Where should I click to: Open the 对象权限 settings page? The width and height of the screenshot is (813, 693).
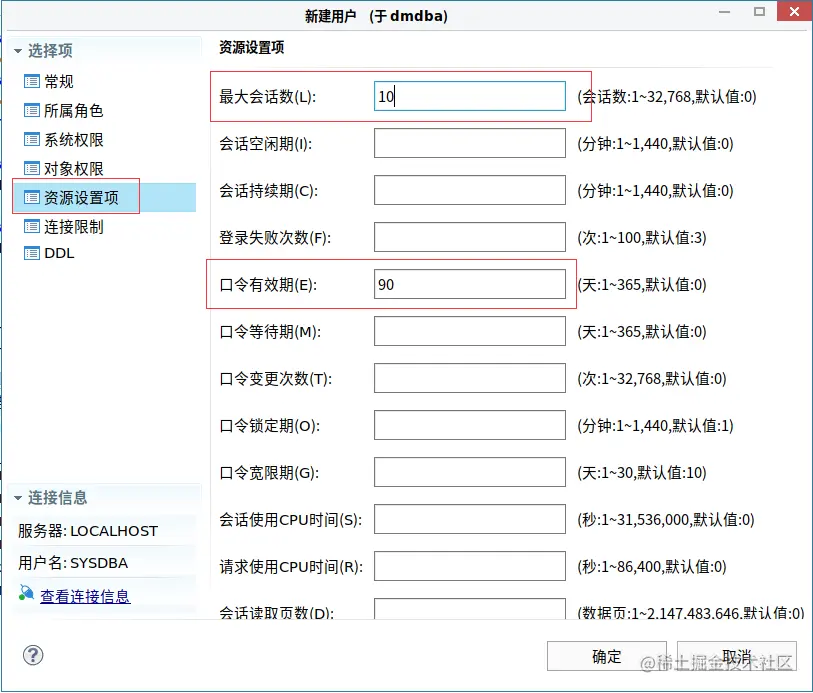[x=60, y=168]
